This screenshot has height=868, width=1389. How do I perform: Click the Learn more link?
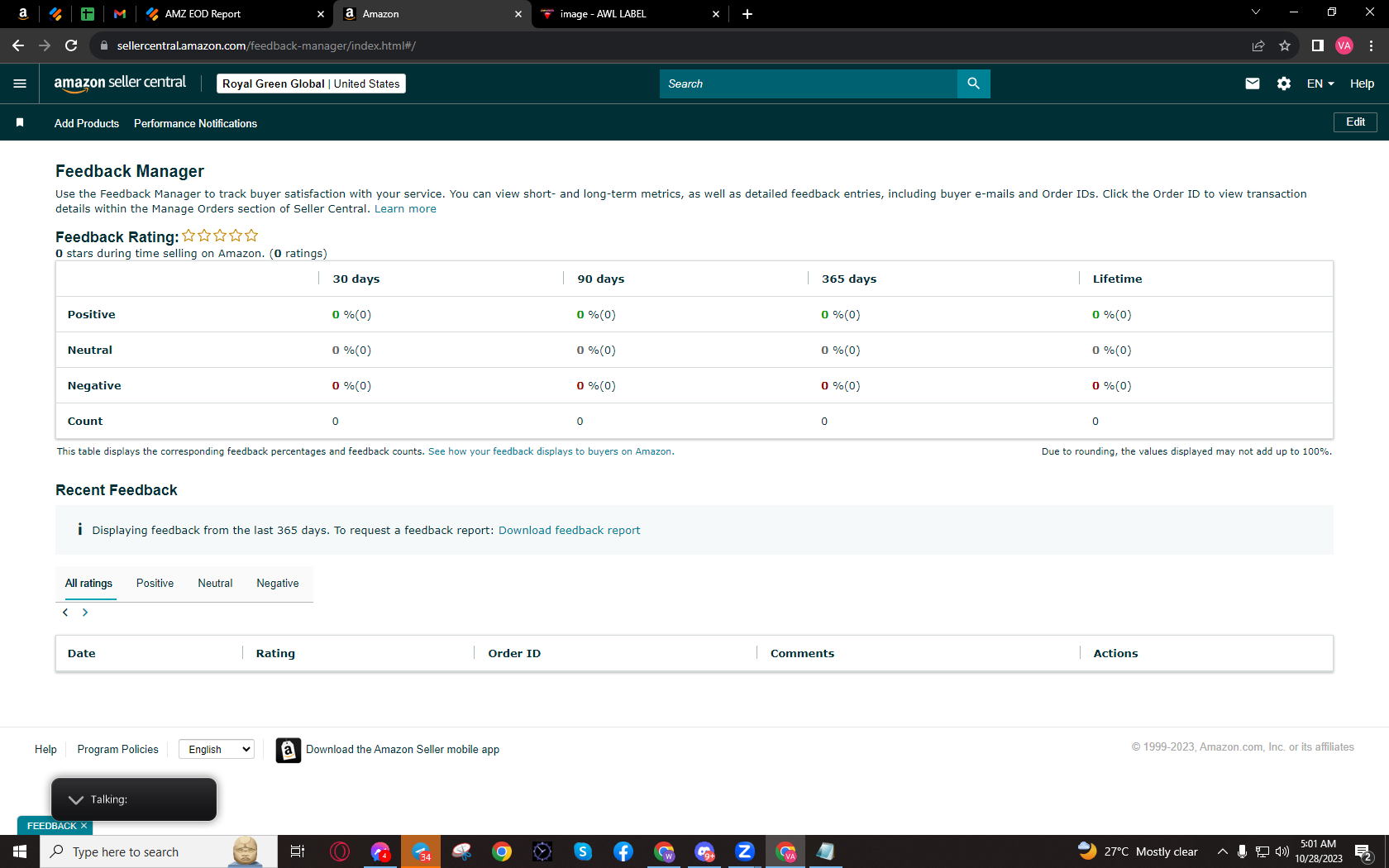(x=405, y=209)
